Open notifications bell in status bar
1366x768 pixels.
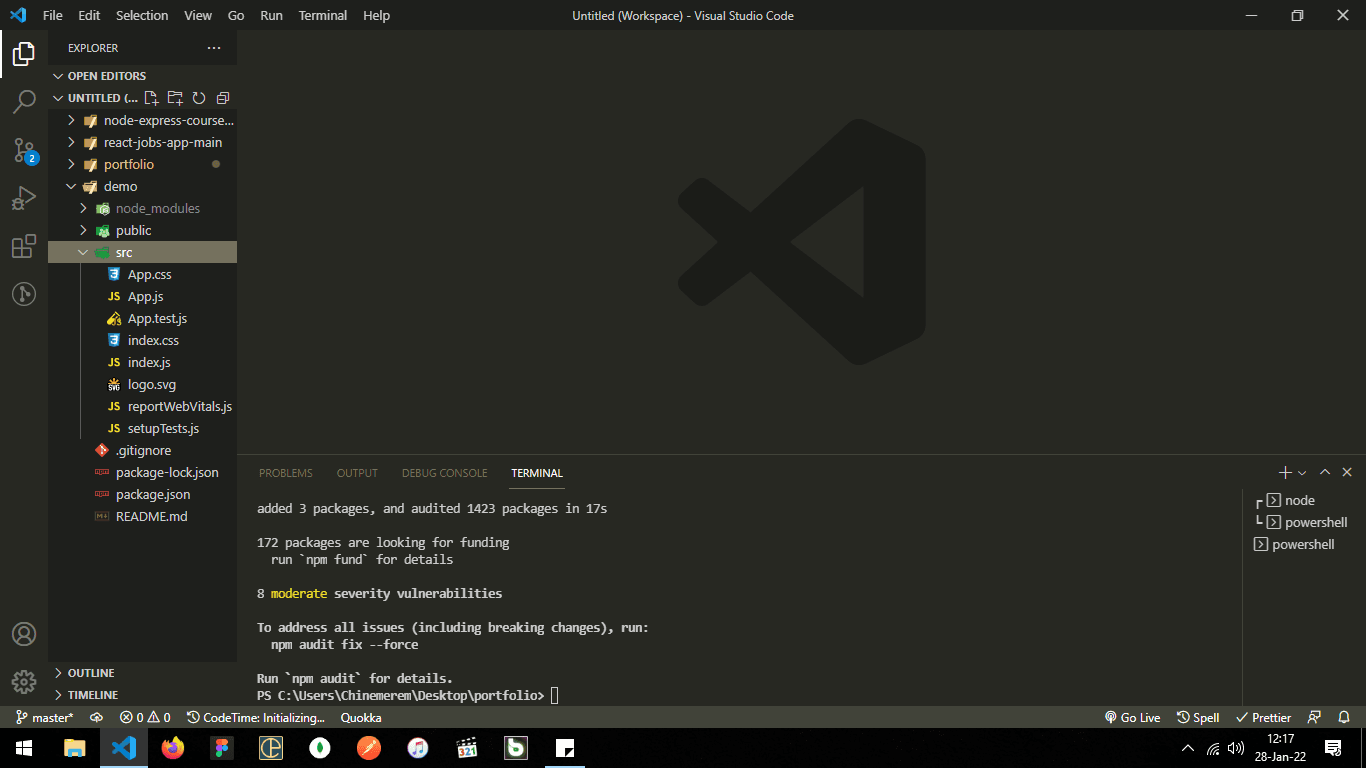click(1344, 717)
